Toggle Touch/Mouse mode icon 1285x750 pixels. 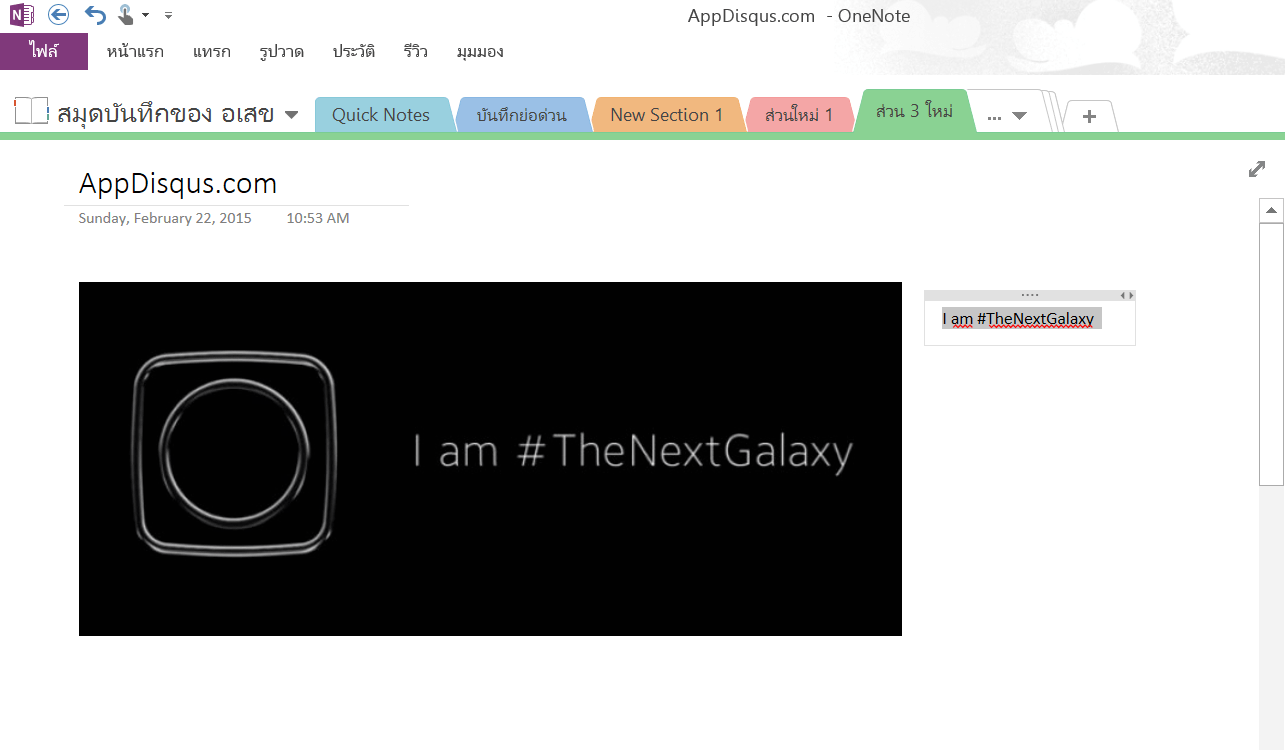(x=126, y=14)
